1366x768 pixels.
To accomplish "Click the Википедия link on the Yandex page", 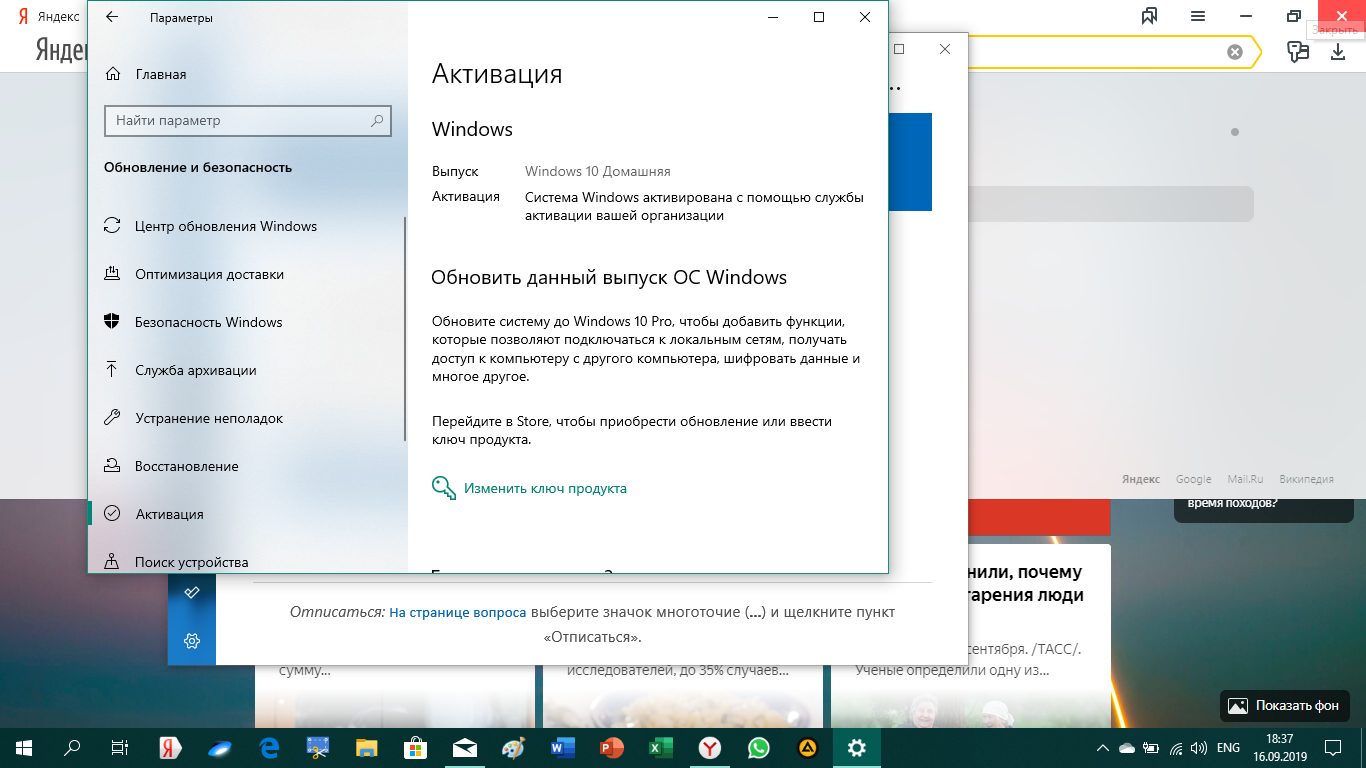I will [1304, 479].
